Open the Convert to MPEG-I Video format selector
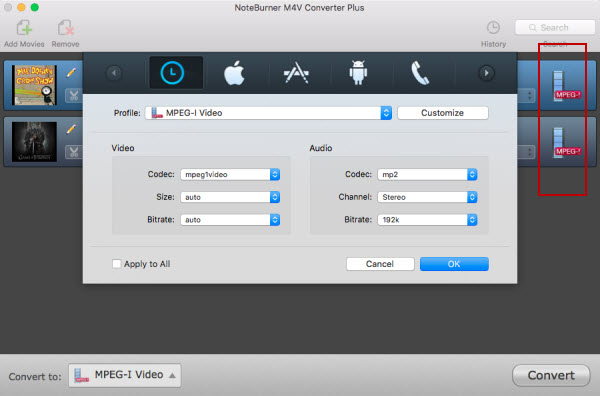Viewport: 600px width, 396px height. tap(125, 375)
